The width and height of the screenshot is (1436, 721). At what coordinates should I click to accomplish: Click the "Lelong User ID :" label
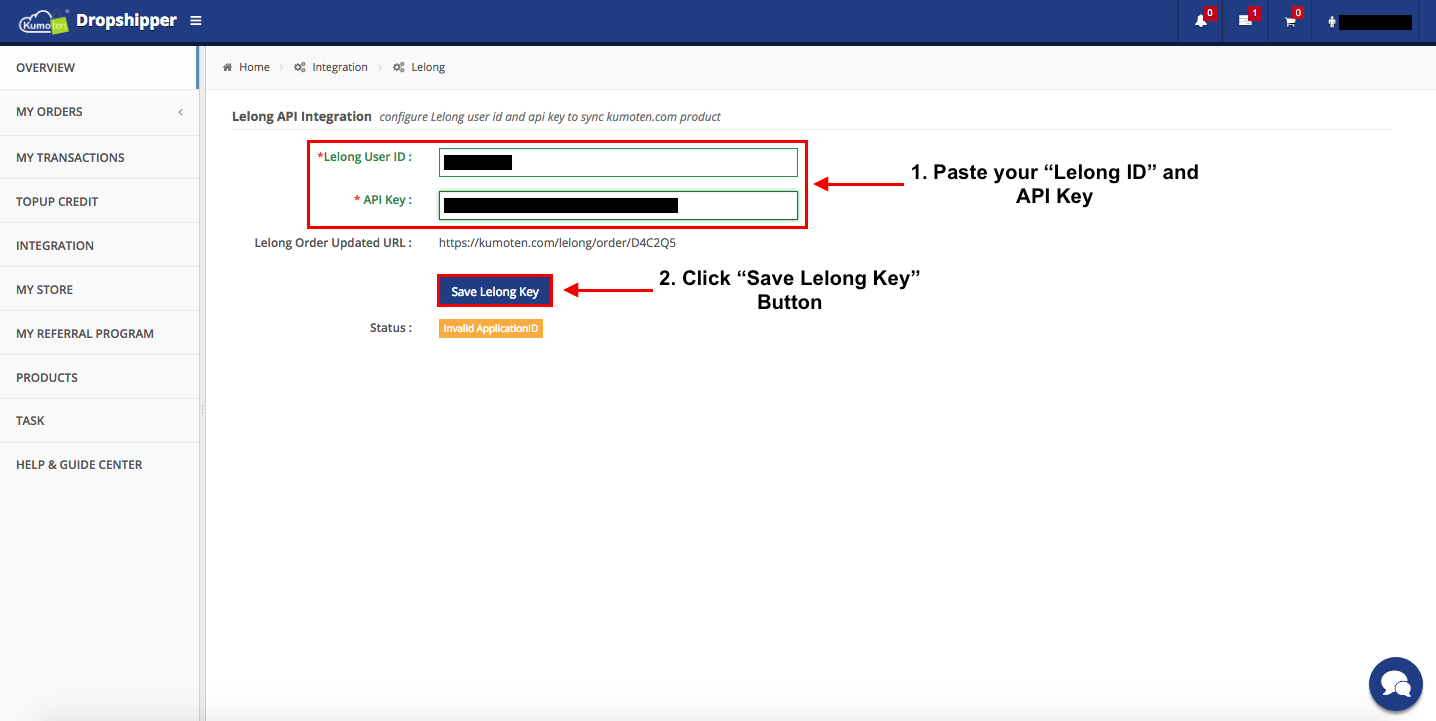tap(365, 157)
